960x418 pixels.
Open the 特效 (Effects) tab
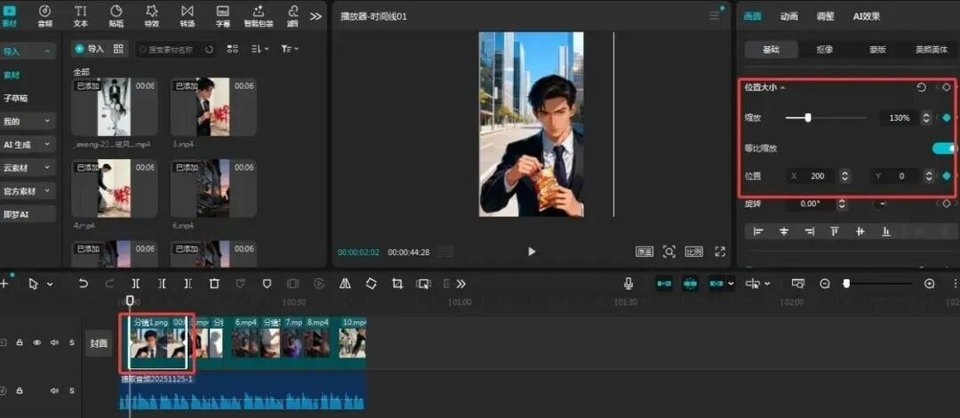click(152, 16)
